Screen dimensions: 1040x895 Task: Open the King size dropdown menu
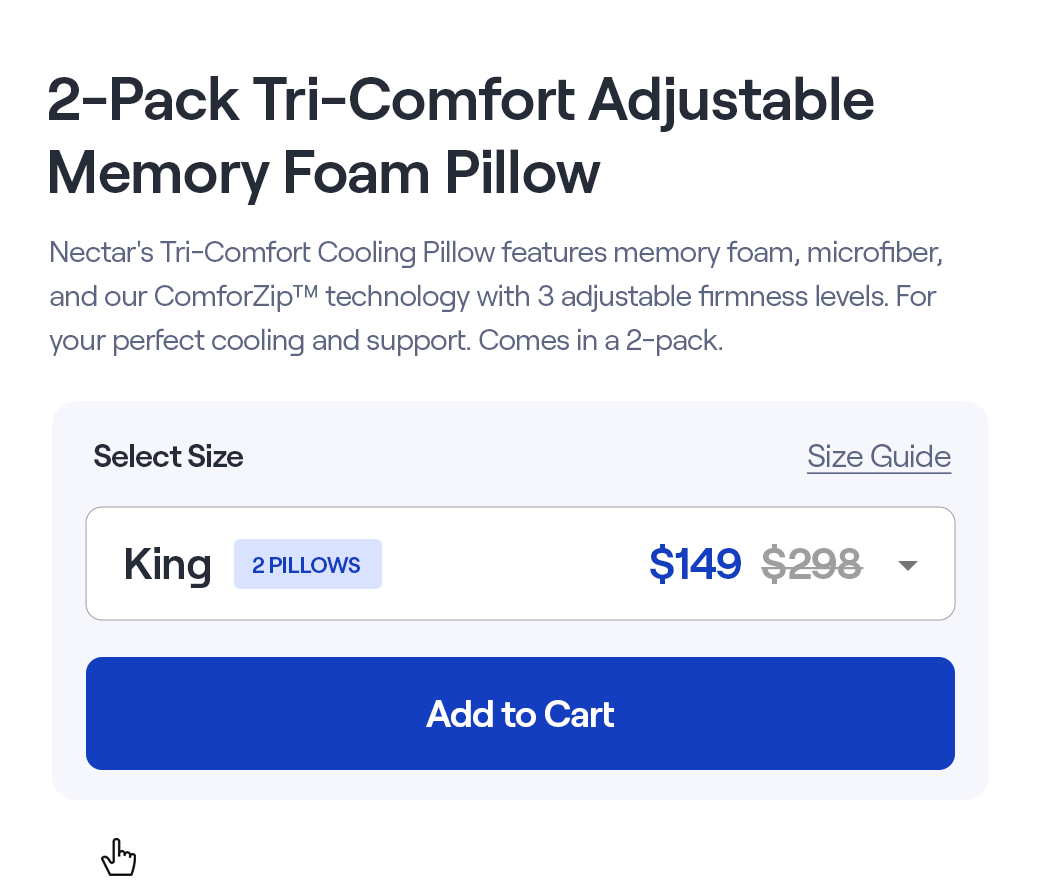520,563
